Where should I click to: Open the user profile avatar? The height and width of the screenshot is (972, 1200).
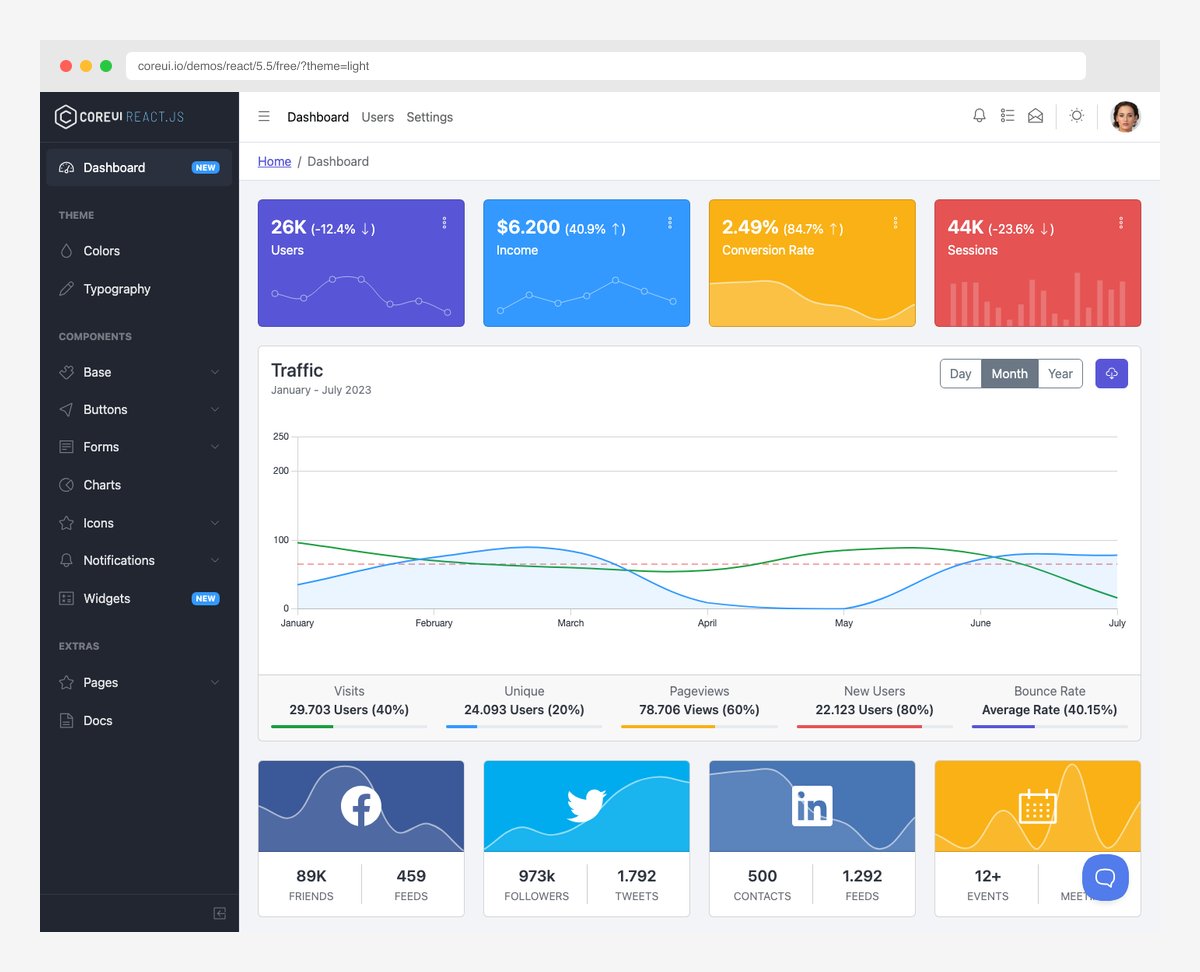pos(1125,116)
